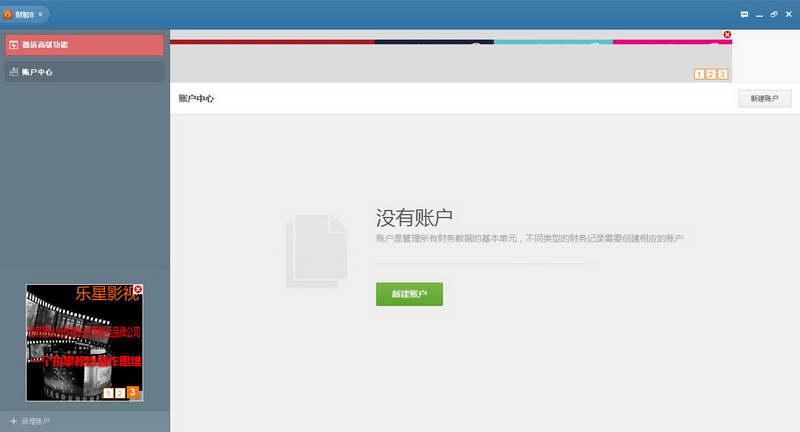Image resolution: width=800 pixels, height=432 pixels.
Task: Show sidebar ad slide 2
Action: [x=120, y=393]
